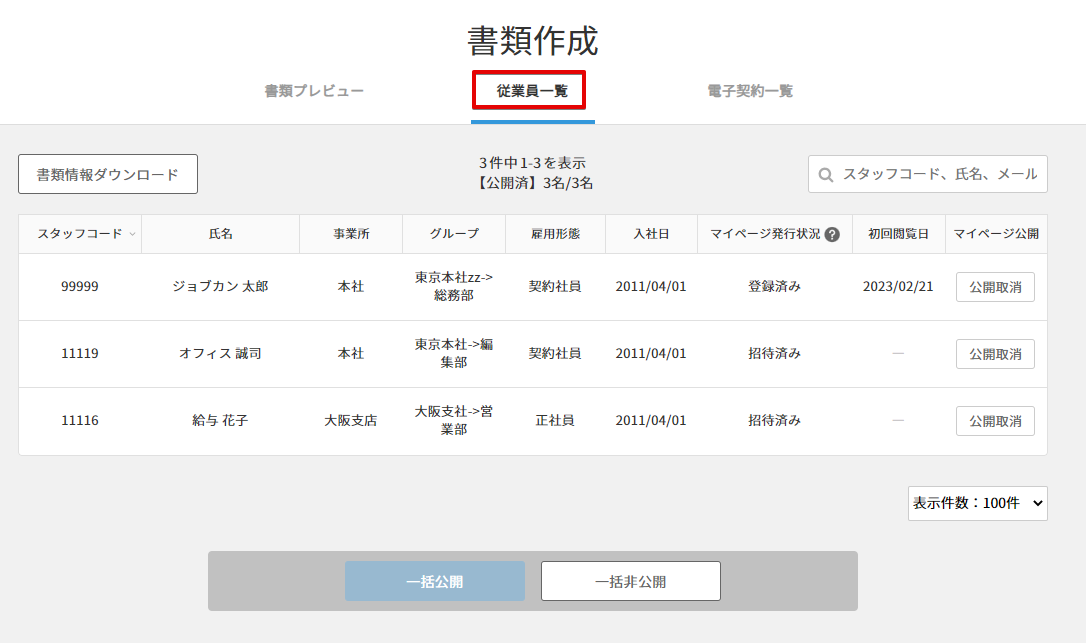Screen dimensions: 1086x643
Task: Click the help icon beside マイページ発行状況
Action: pos(832,235)
